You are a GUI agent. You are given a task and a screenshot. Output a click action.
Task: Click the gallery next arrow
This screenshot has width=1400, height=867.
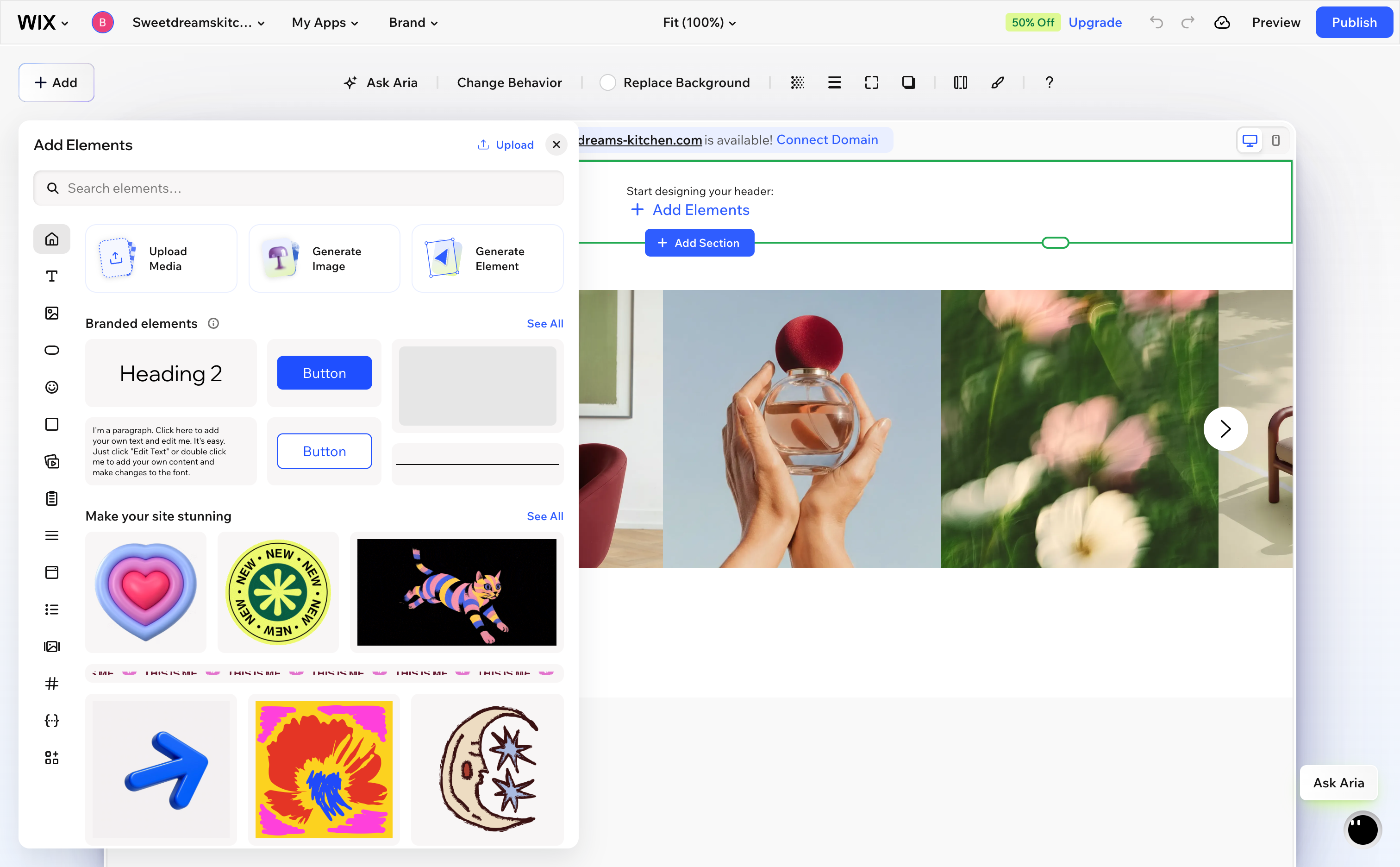coord(1225,429)
